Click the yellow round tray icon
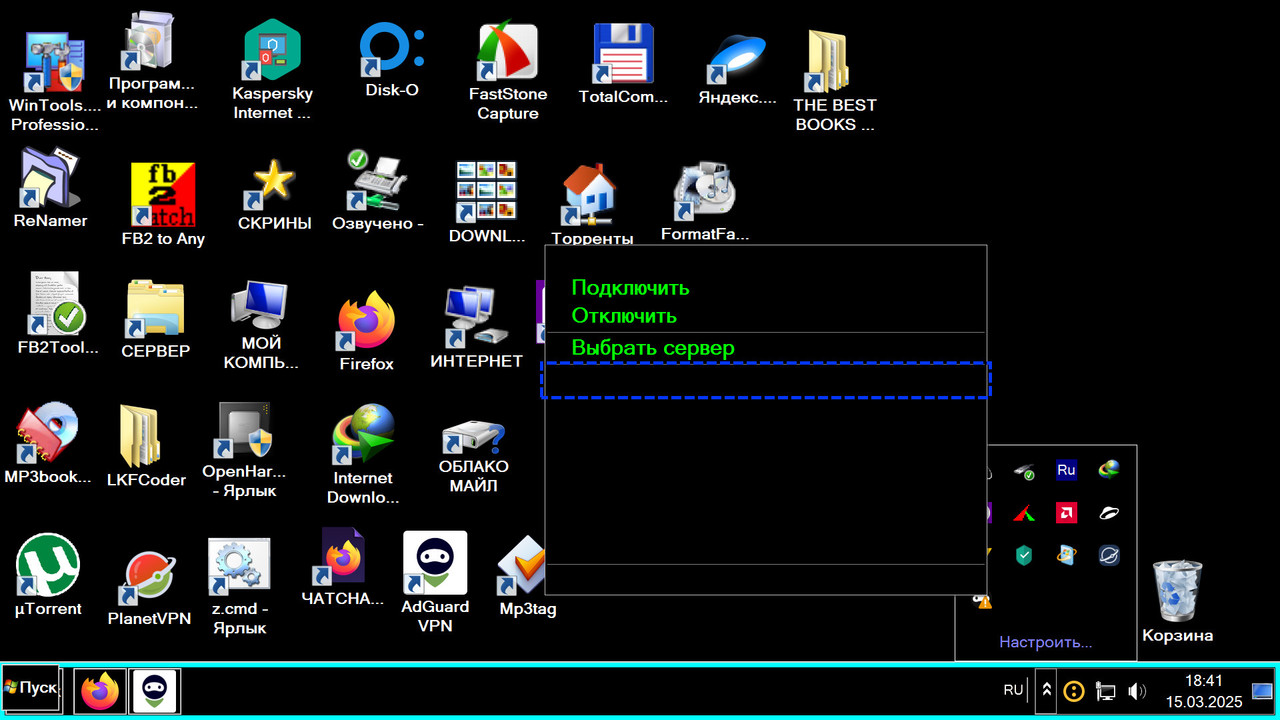This screenshot has width=1280, height=720. click(x=1073, y=691)
